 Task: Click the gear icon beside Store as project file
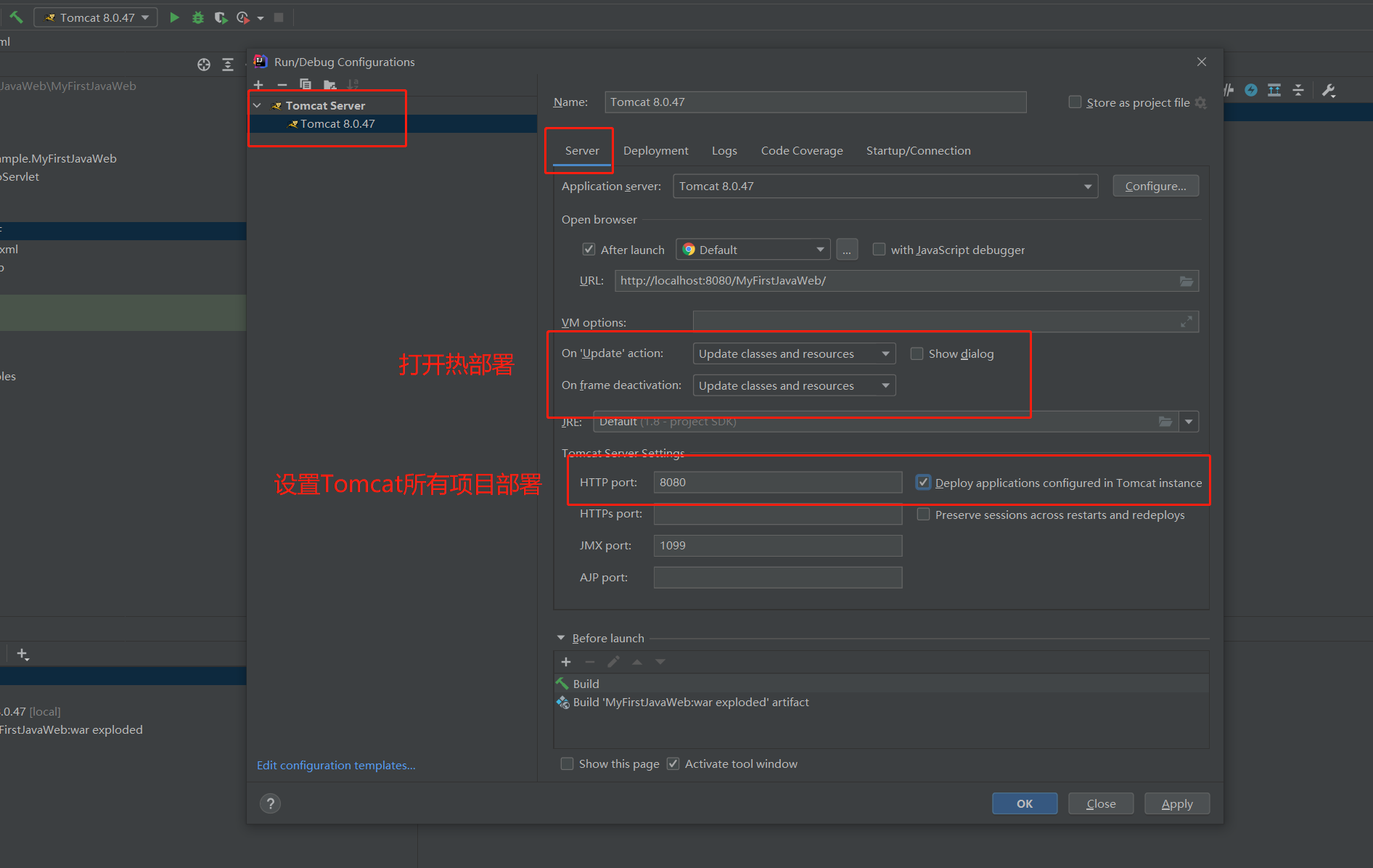point(1201,103)
